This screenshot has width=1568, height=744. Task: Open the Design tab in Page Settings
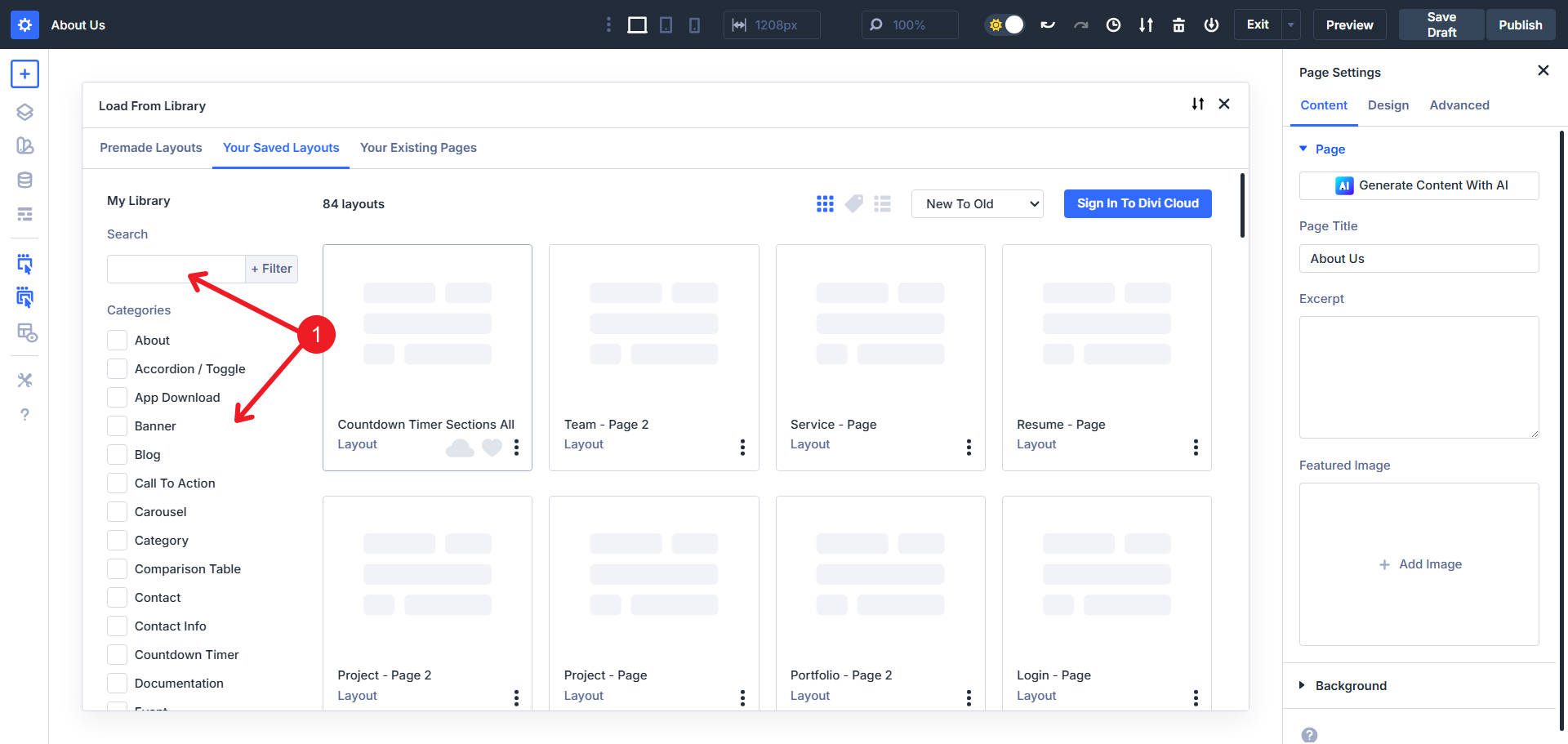click(1388, 105)
